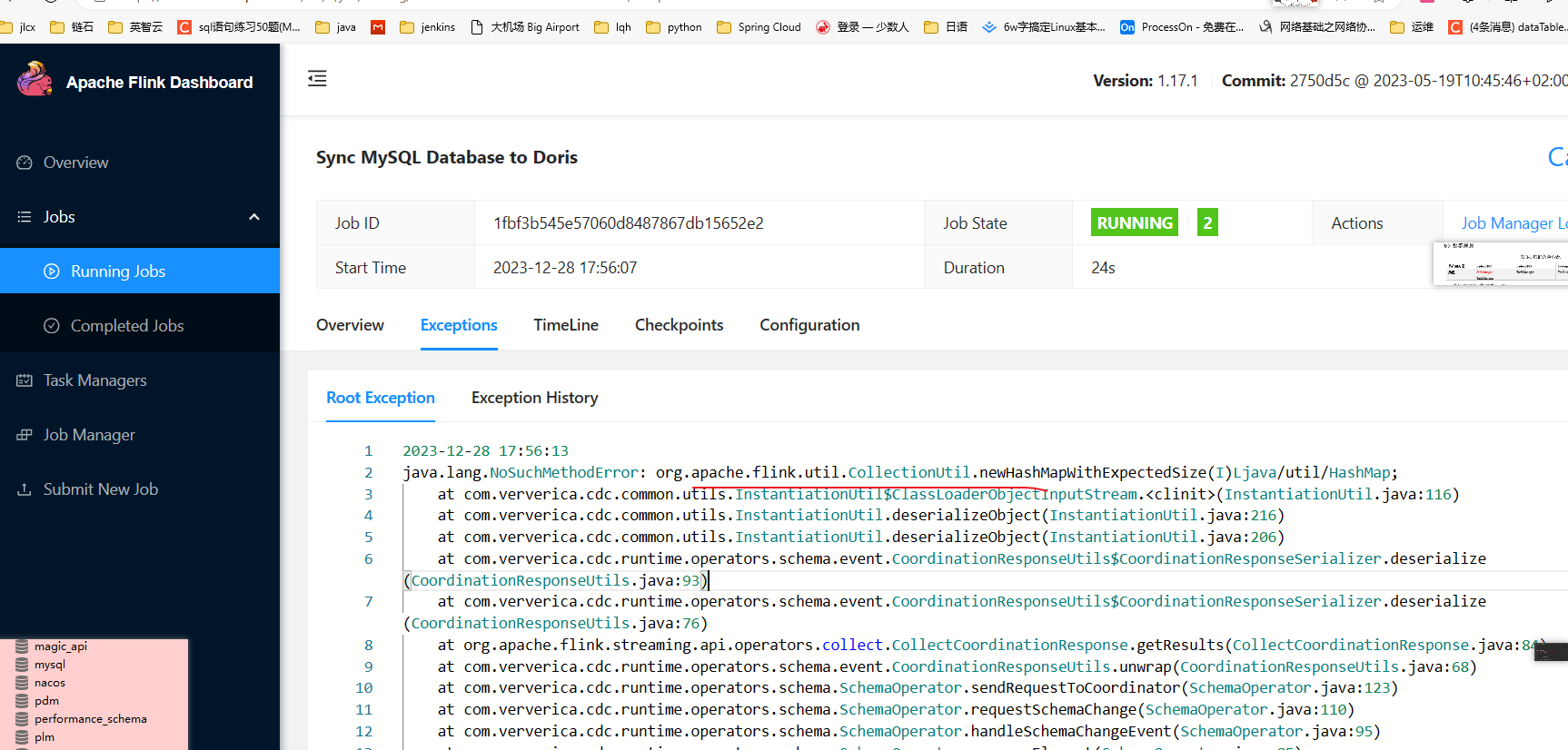Image resolution: width=1568 pixels, height=750 pixels.
Task: Click the Running Jobs play-circle icon
Action: click(52, 271)
